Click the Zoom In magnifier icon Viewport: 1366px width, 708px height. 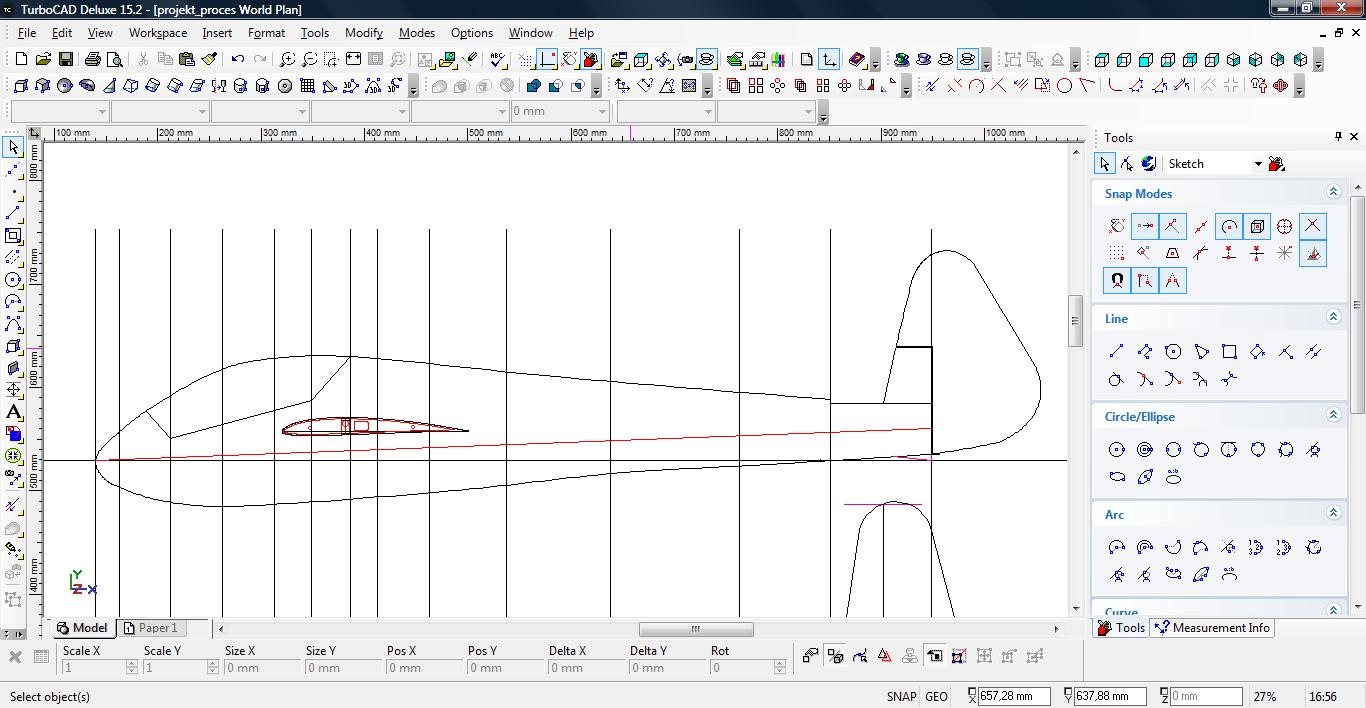coord(287,60)
